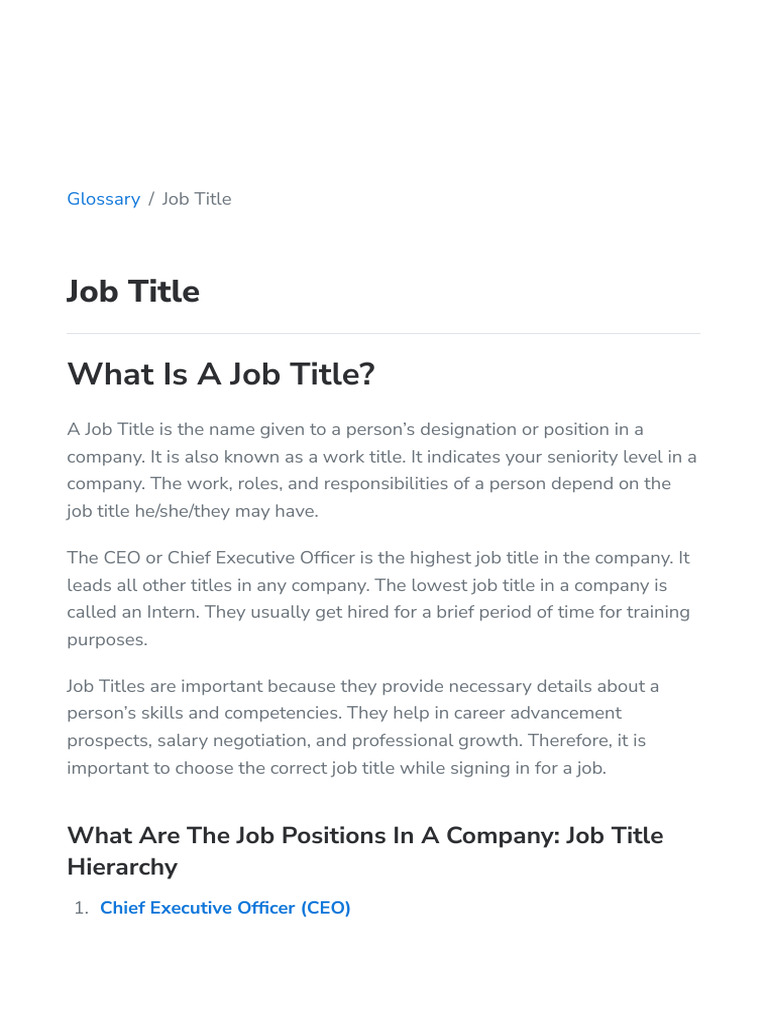
Task: Click the Chief Executive Officer (CEO) link
Action: 225,908
